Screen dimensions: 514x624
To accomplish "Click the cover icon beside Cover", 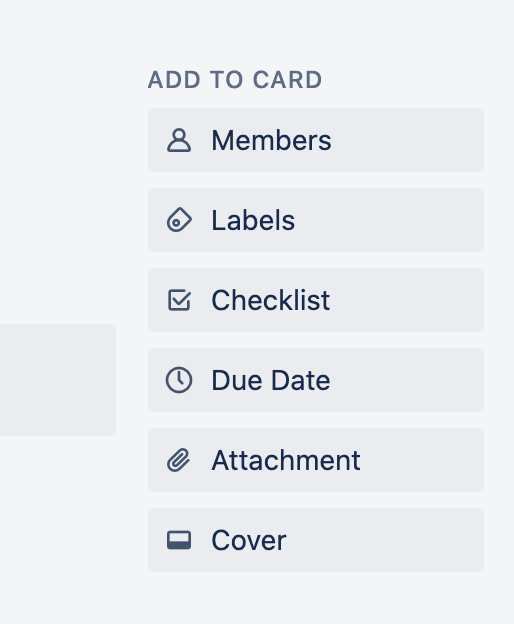I will [x=179, y=540].
